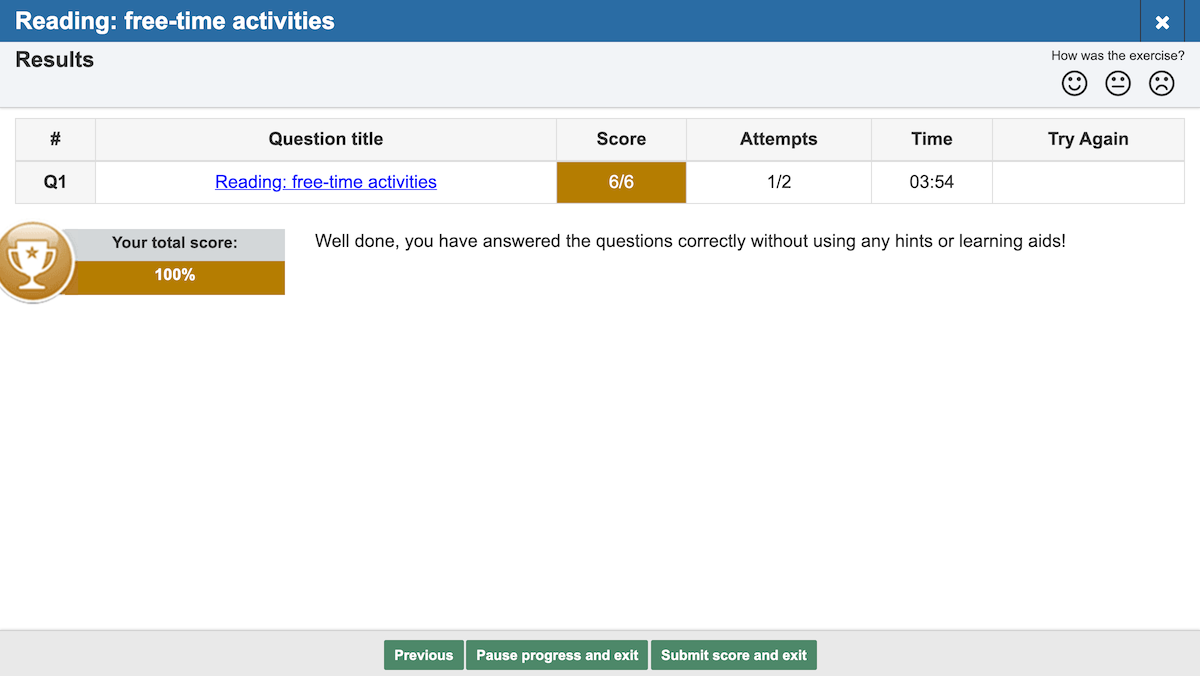Select the gold 6/6 score badge

[x=621, y=182]
